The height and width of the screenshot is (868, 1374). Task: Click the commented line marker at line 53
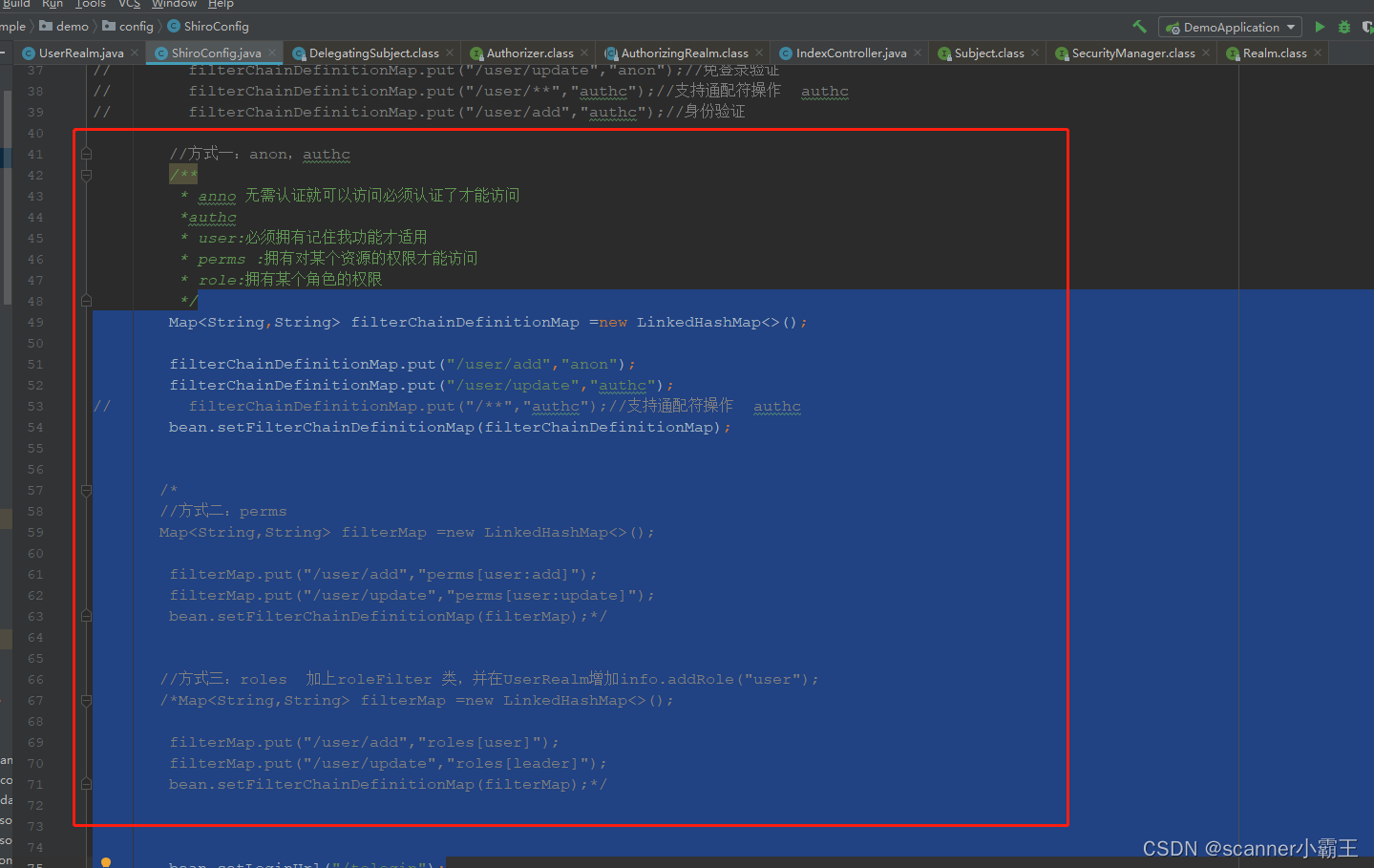102,406
